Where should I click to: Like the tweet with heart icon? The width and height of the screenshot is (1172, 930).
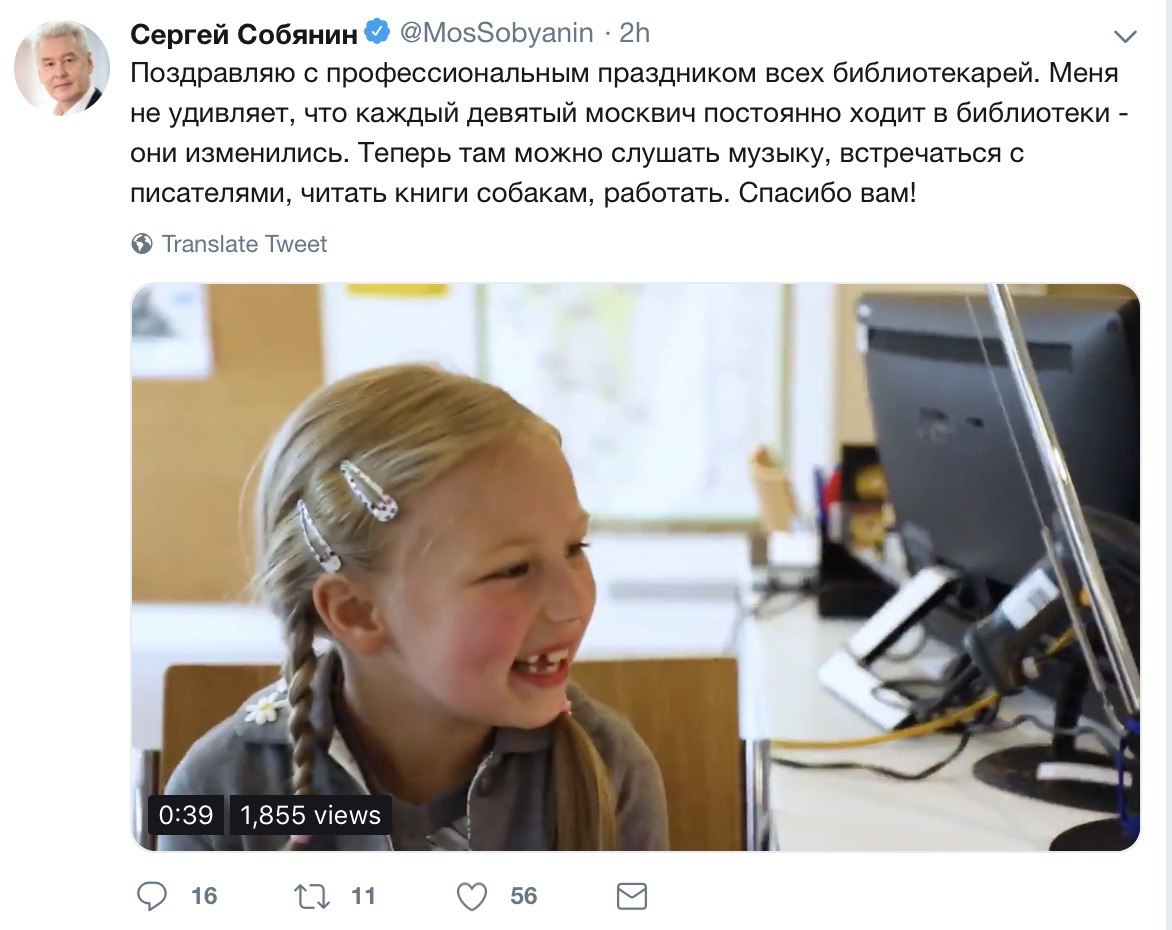[472, 896]
